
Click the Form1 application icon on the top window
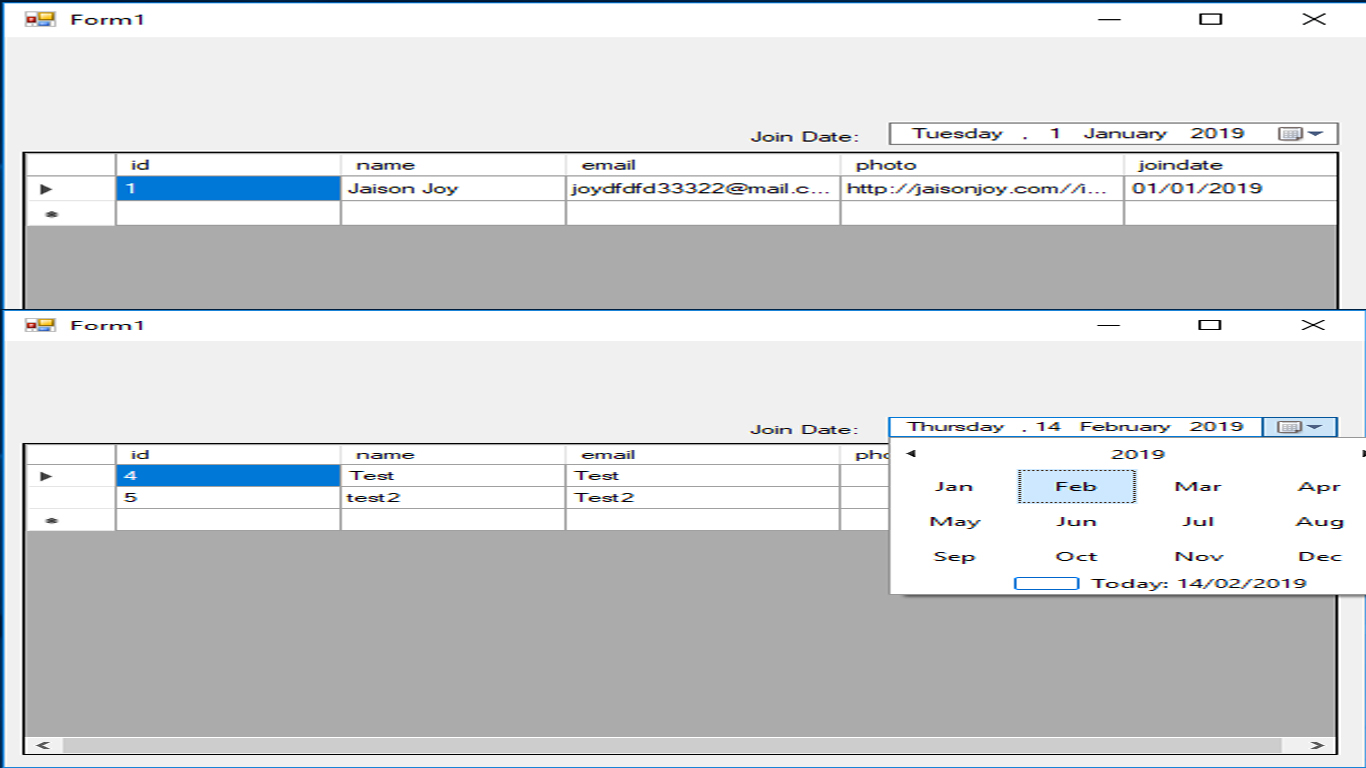click(x=41, y=18)
